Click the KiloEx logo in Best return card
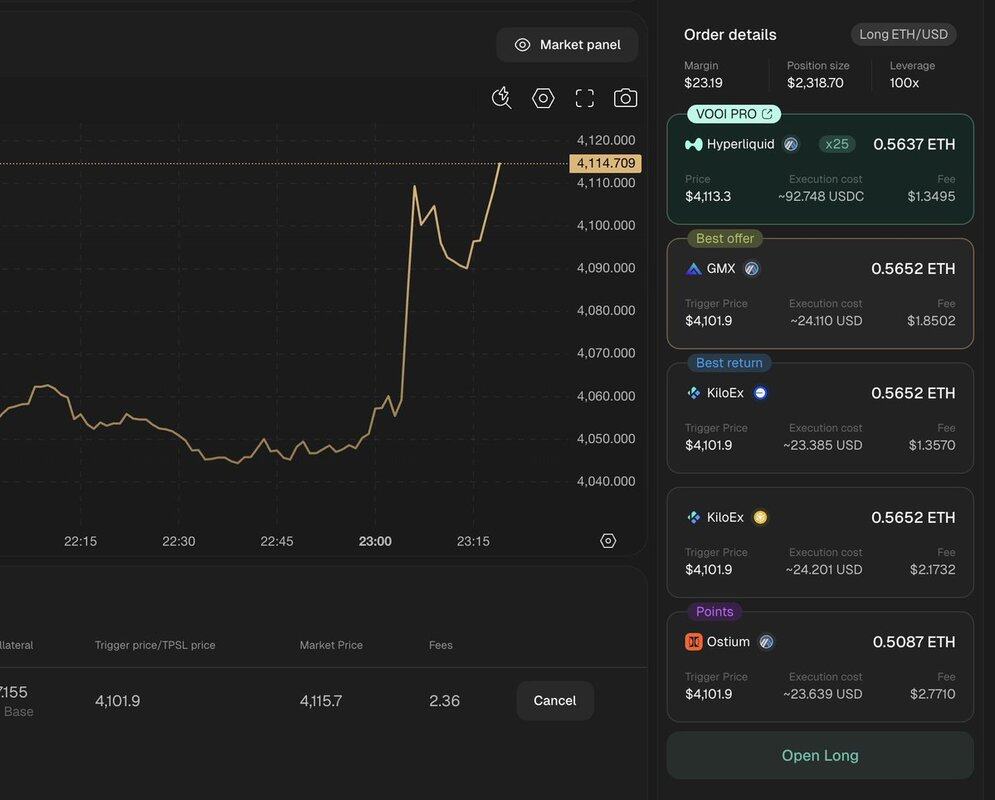Screen dimensions: 995x800 [694, 393]
